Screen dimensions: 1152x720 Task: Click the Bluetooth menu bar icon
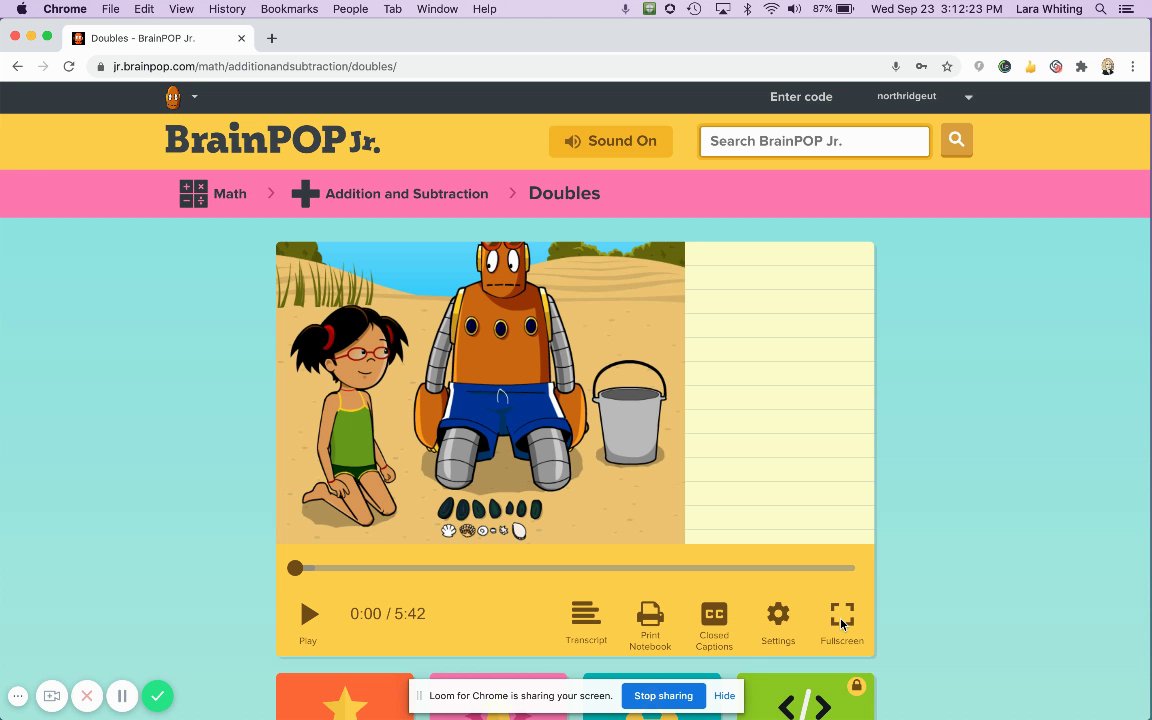[x=747, y=9]
